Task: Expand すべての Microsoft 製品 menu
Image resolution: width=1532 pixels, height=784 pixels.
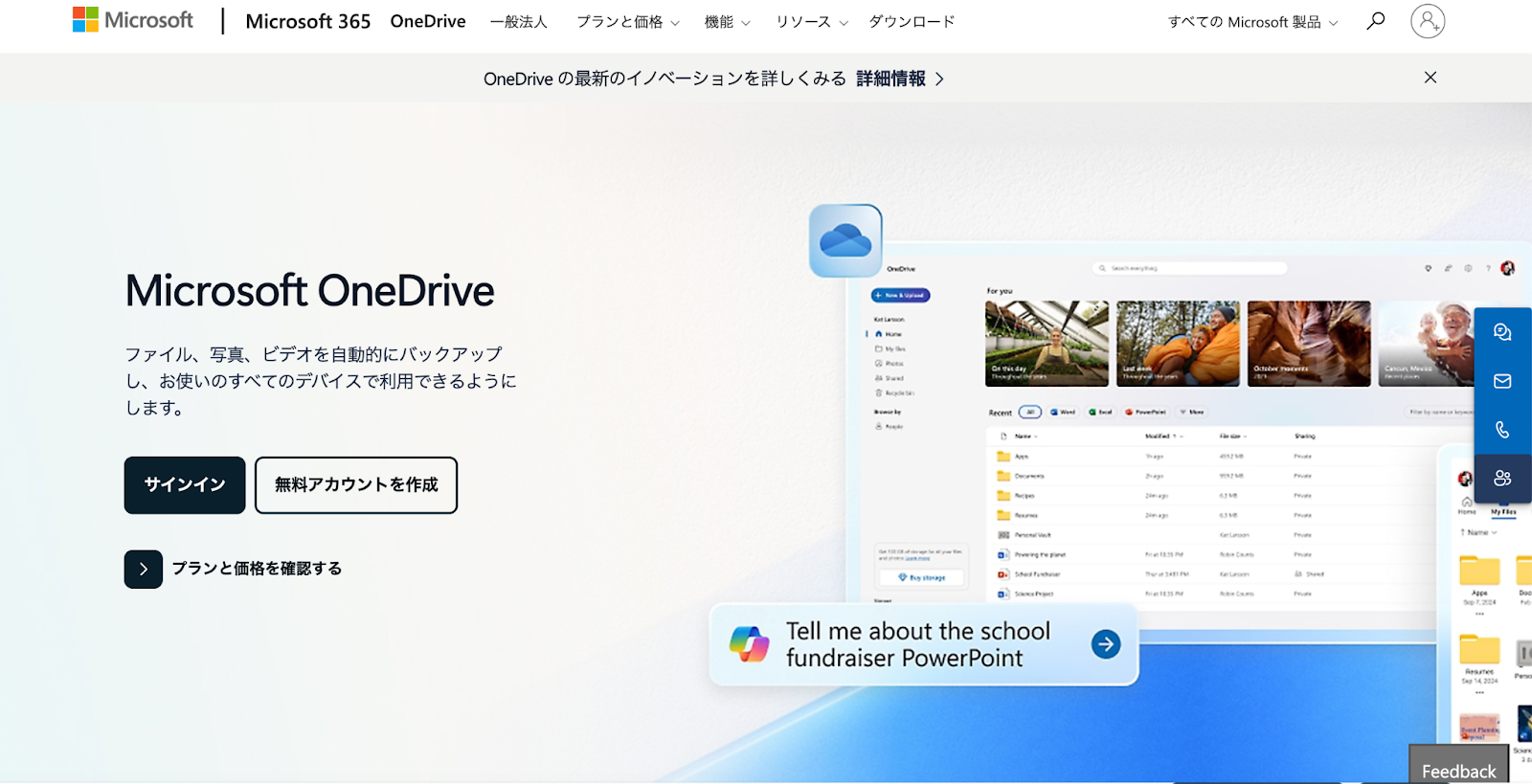Action: coord(1253,22)
